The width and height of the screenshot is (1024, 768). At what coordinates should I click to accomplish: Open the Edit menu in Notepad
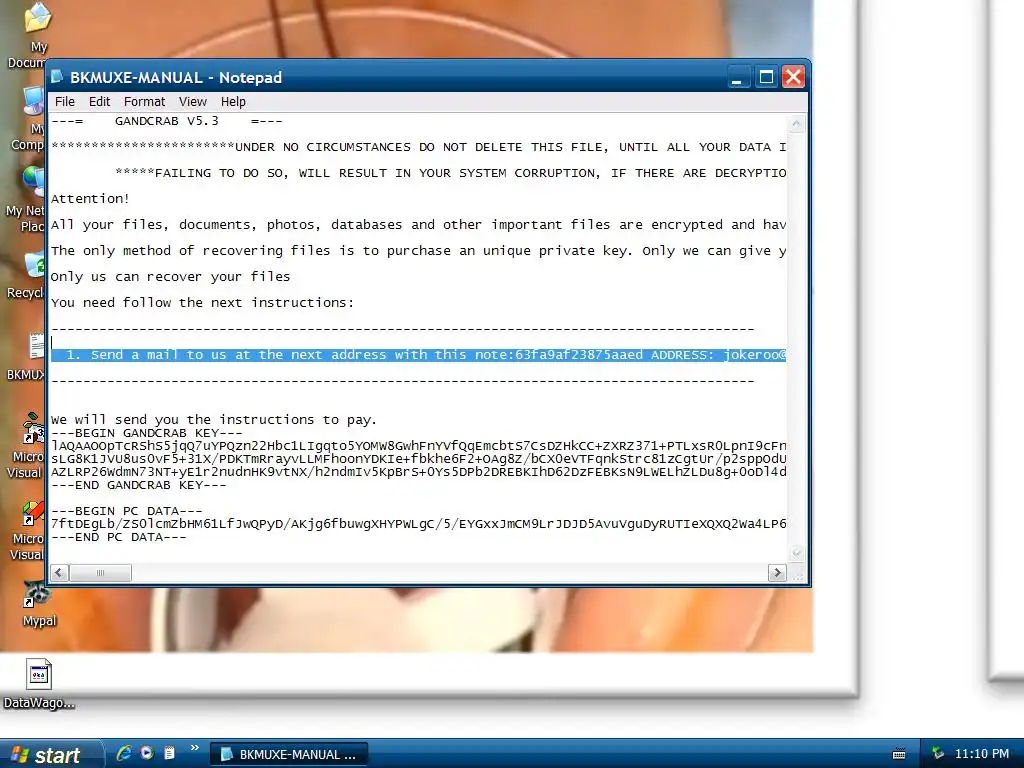pyautogui.click(x=99, y=102)
